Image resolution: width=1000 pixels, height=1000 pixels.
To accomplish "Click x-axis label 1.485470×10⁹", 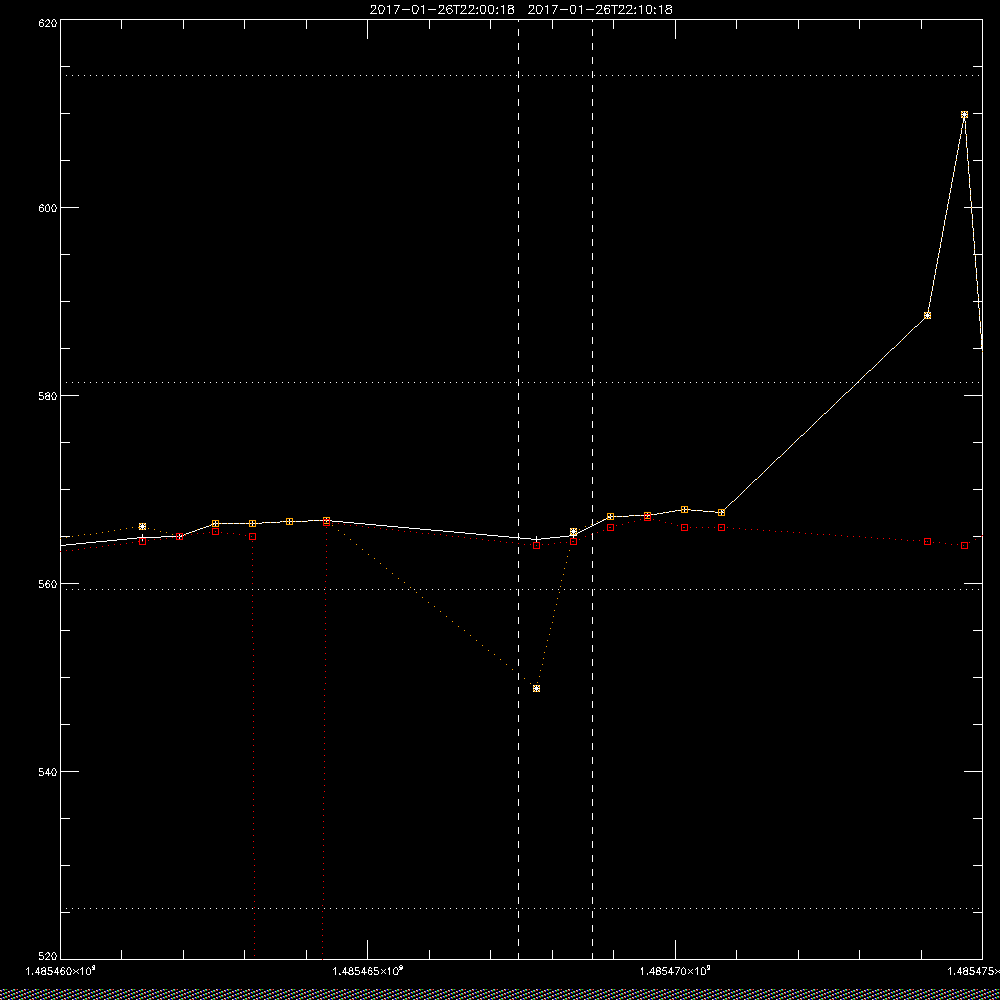I will [x=675, y=971].
